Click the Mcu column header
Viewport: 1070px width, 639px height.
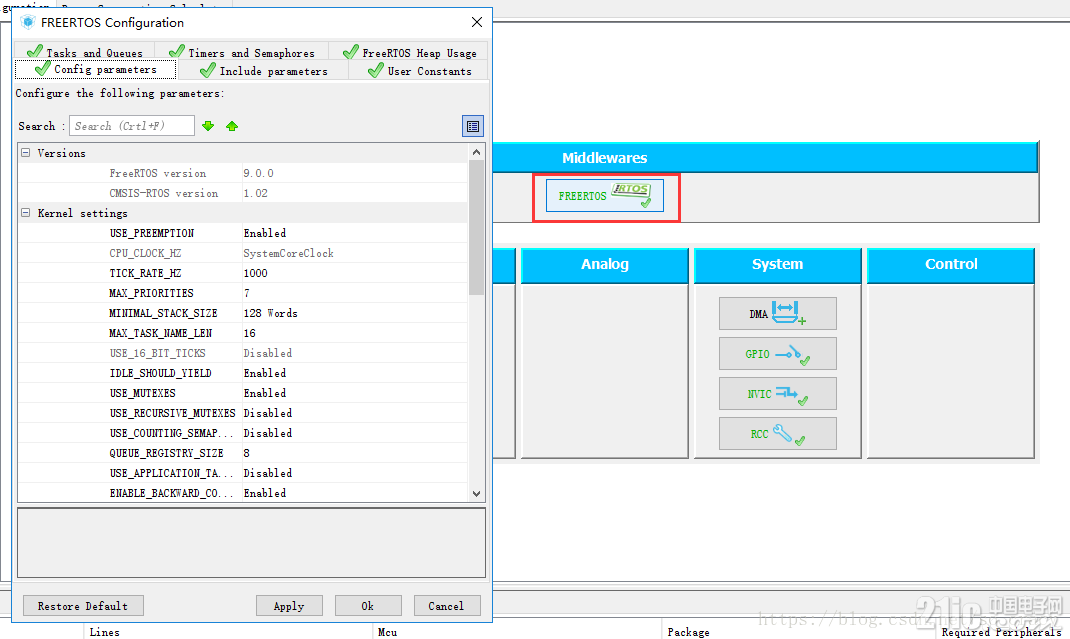(x=388, y=632)
